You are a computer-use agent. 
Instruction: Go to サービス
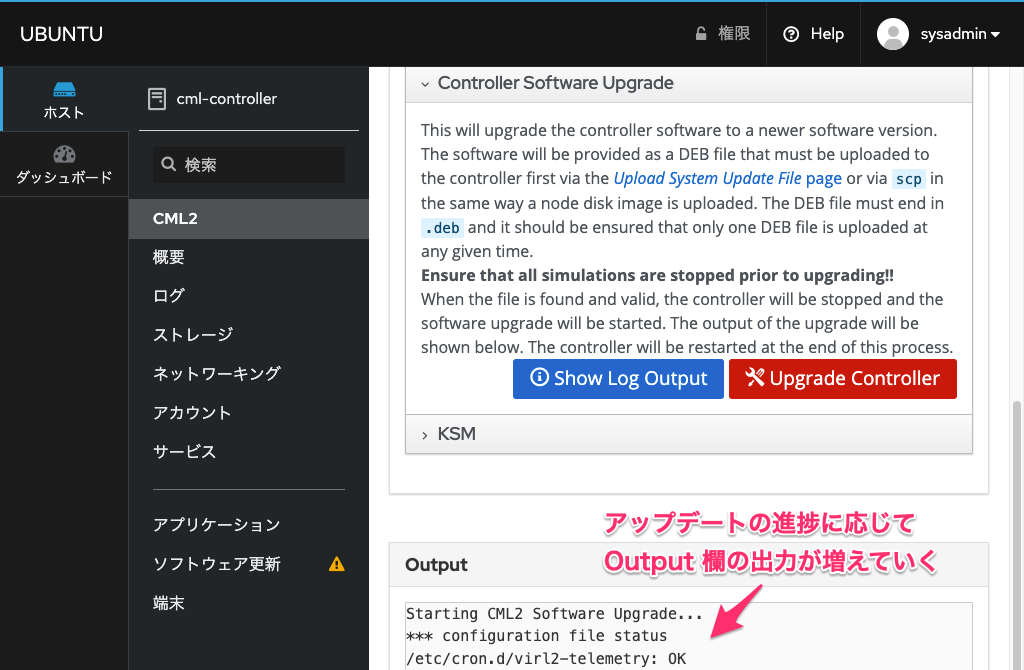(x=184, y=452)
